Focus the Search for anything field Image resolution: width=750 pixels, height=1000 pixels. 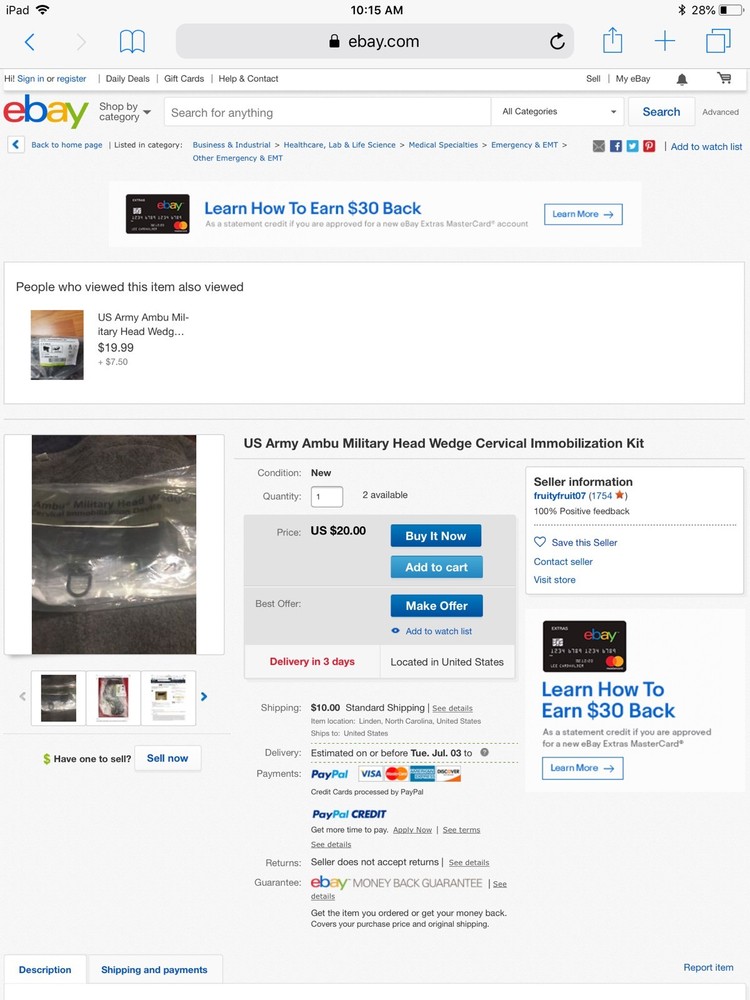point(327,112)
